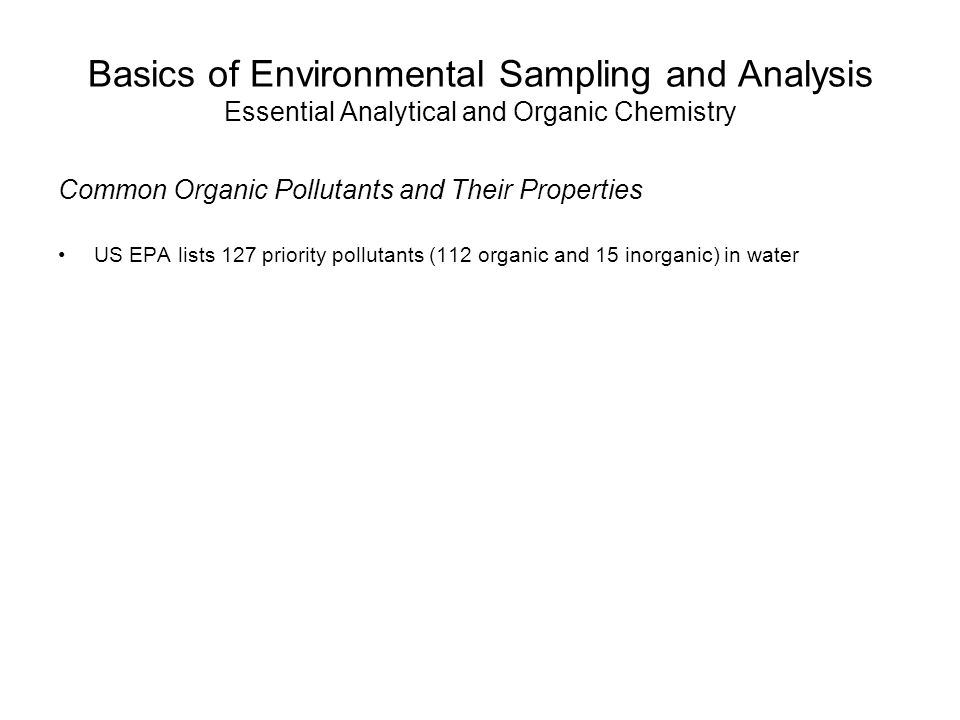The width and height of the screenshot is (960, 720).
Task: Click the words "in water" ending the bullet
Action: point(761,255)
